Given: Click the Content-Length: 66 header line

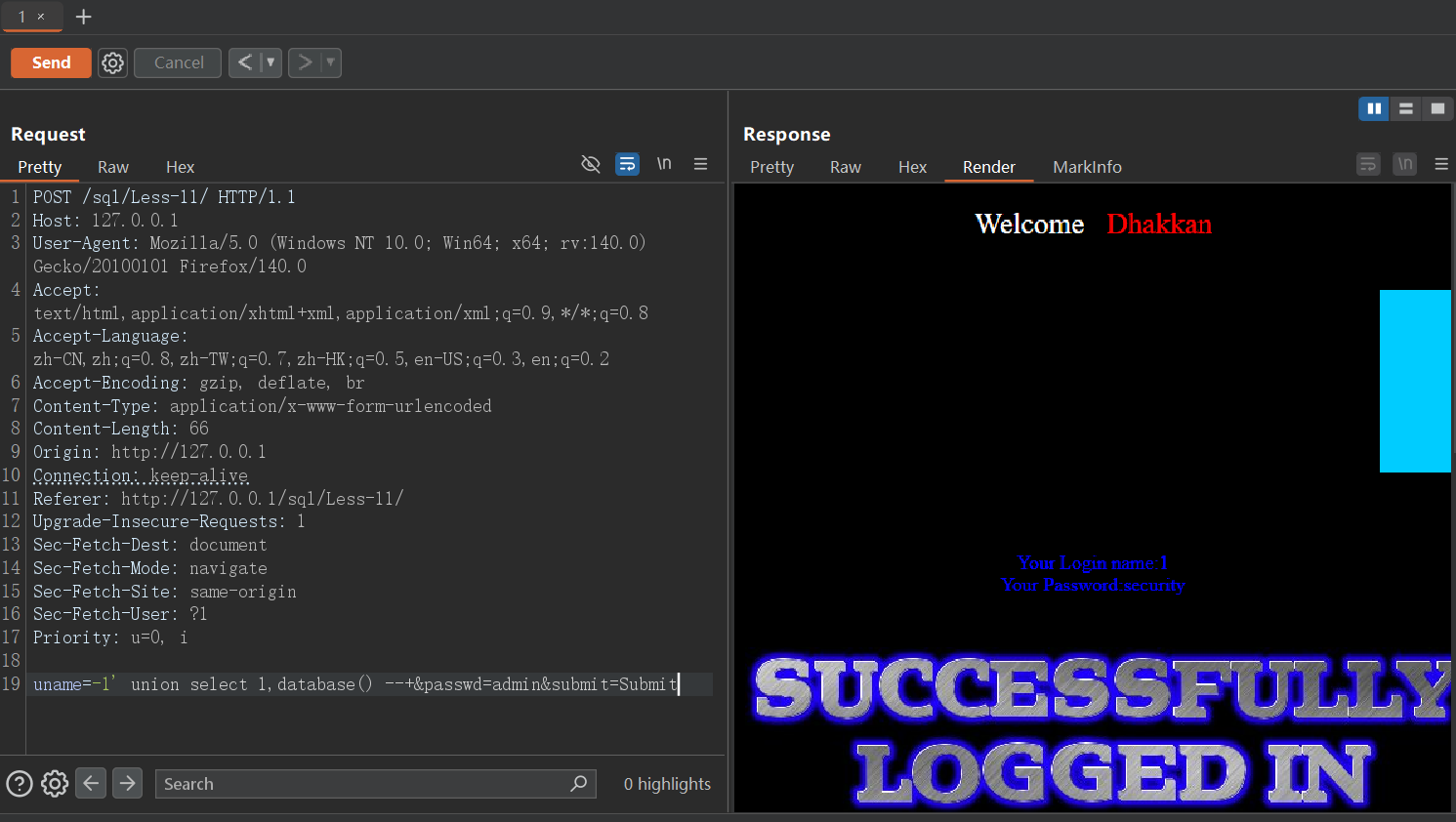Looking at the screenshot, I should (x=121, y=429).
